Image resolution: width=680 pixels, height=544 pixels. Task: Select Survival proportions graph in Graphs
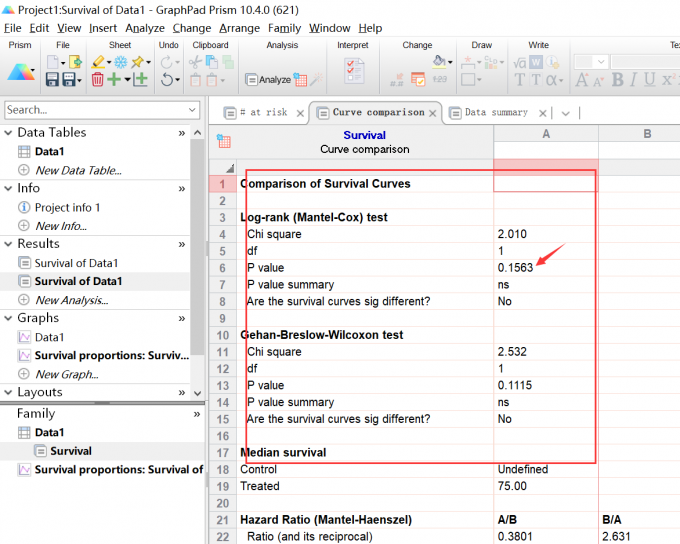pyautogui.click(x=111, y=356)
